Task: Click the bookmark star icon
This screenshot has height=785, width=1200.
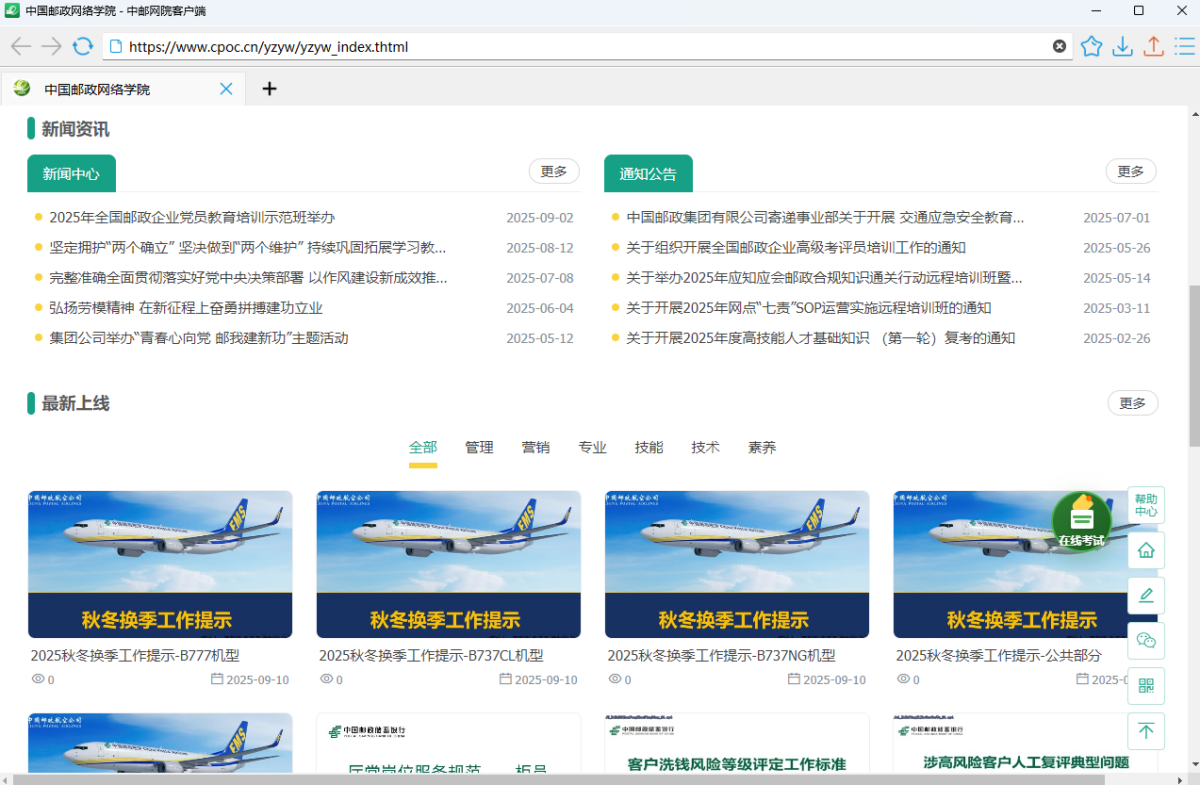Action: [1091, 46]
